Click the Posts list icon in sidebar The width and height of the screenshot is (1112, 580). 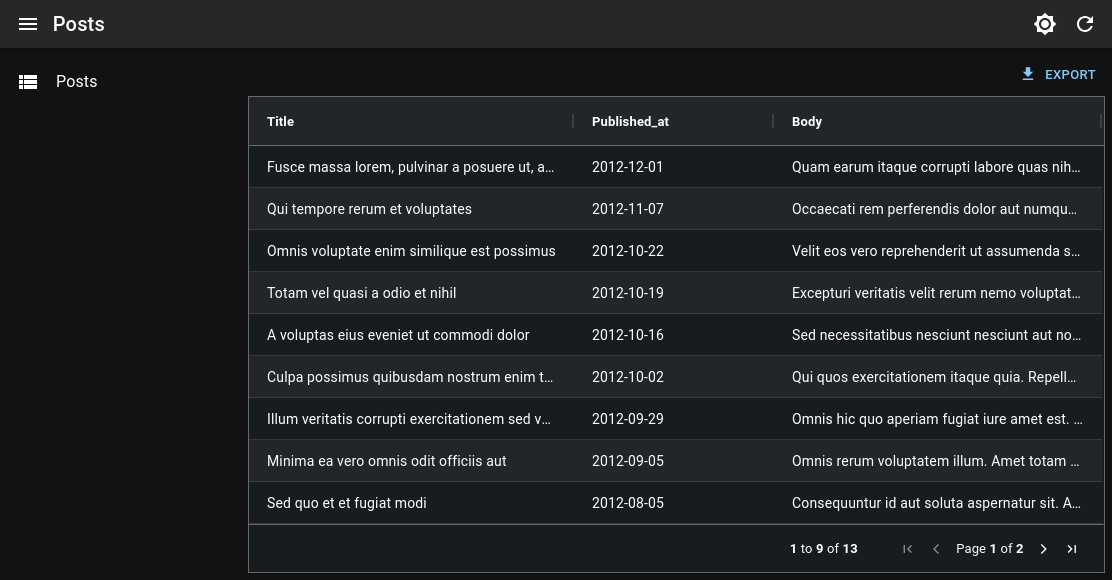click(28, 82)
